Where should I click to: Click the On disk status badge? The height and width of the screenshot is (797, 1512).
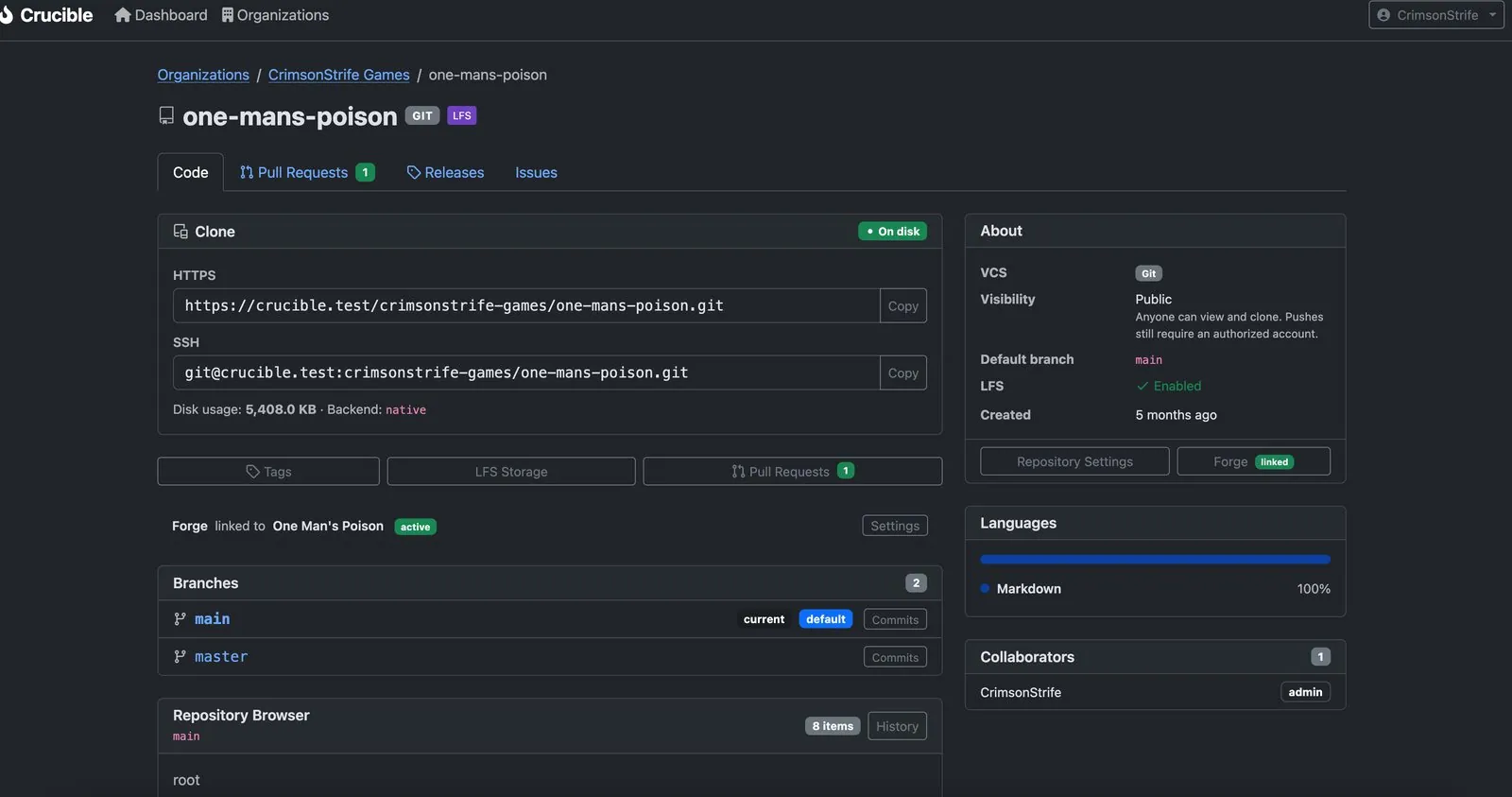(x=893, y=232)
